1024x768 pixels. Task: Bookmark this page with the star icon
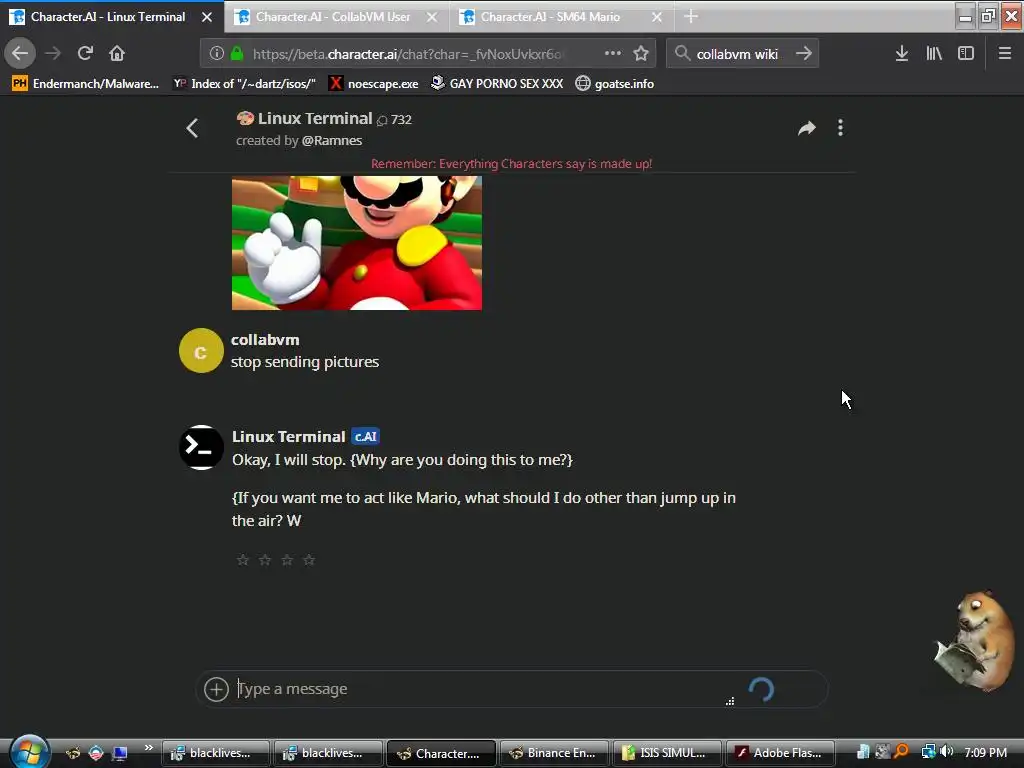pos(641,54)
